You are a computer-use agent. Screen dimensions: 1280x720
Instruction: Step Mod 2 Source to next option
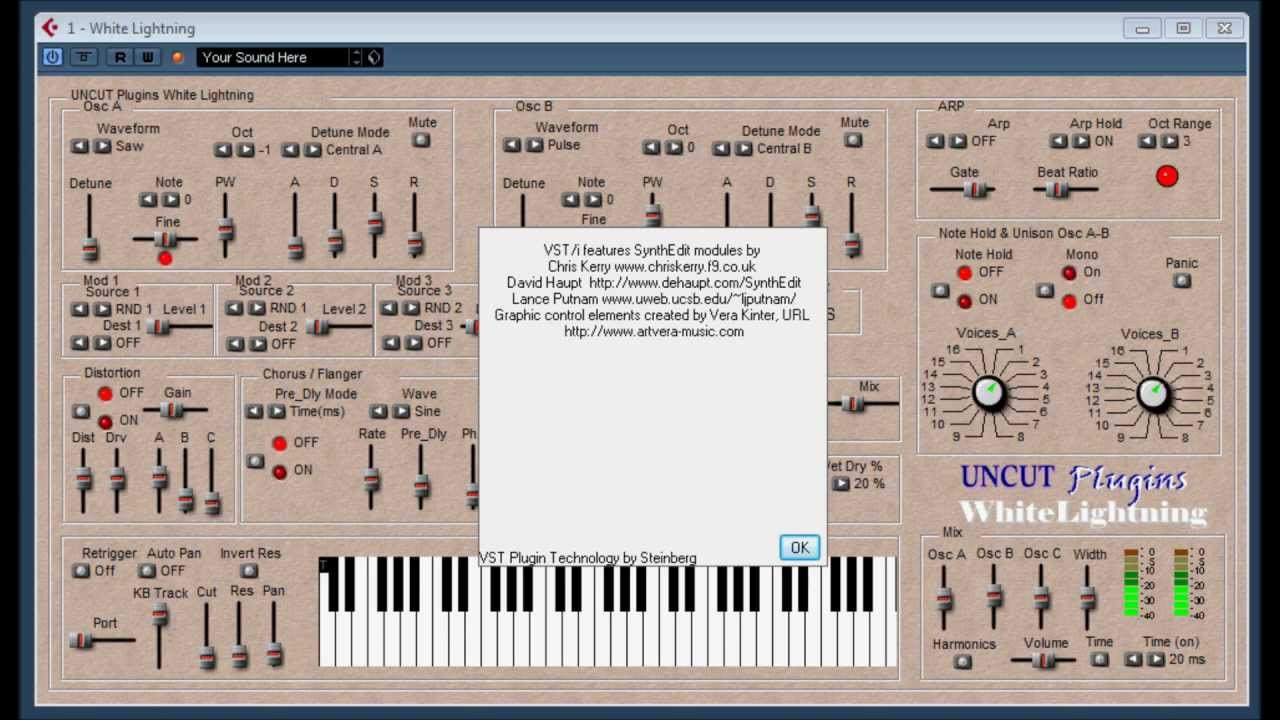pos(257,308)
